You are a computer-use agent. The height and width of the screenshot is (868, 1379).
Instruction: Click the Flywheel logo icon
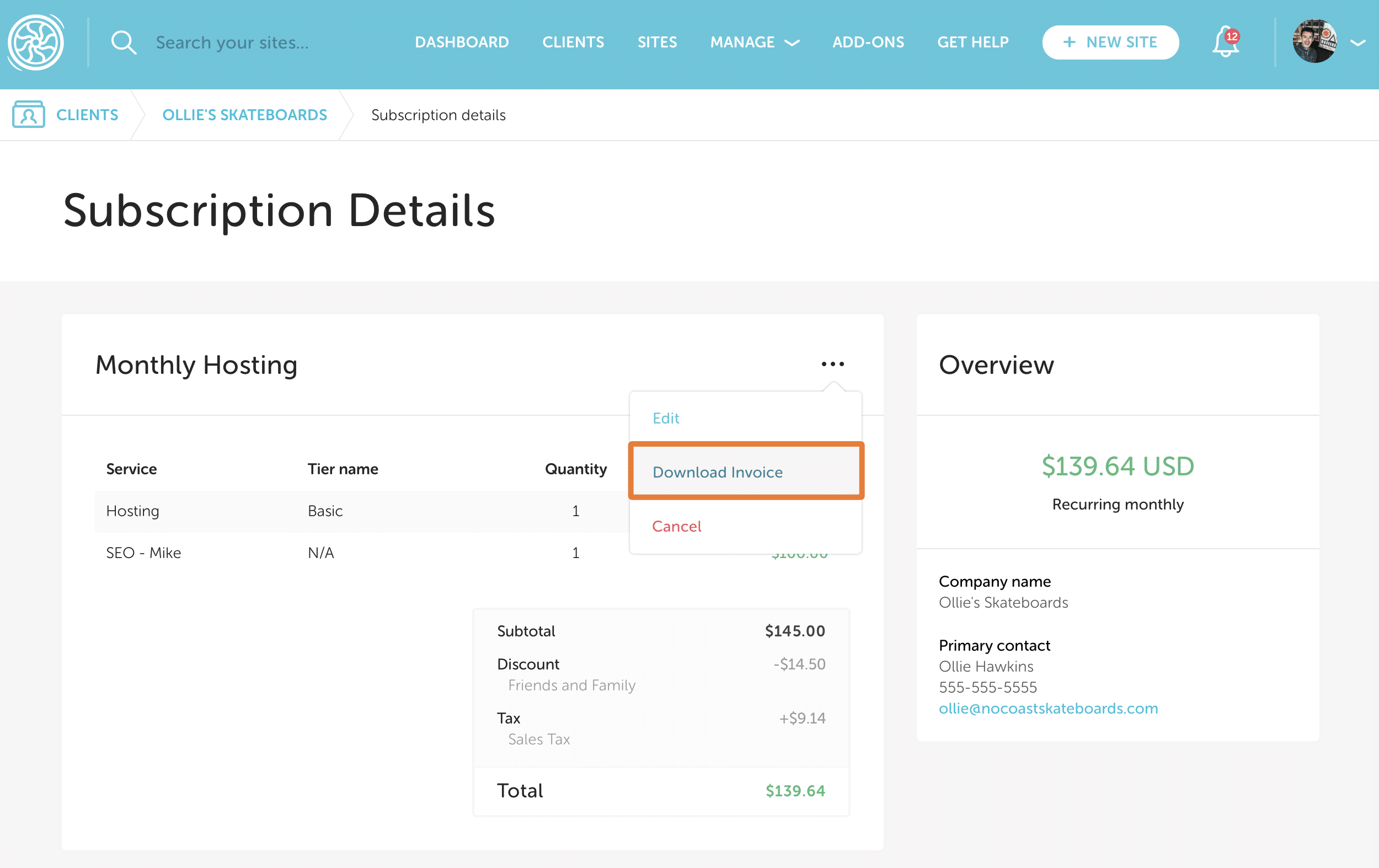[x=36, y=43]
